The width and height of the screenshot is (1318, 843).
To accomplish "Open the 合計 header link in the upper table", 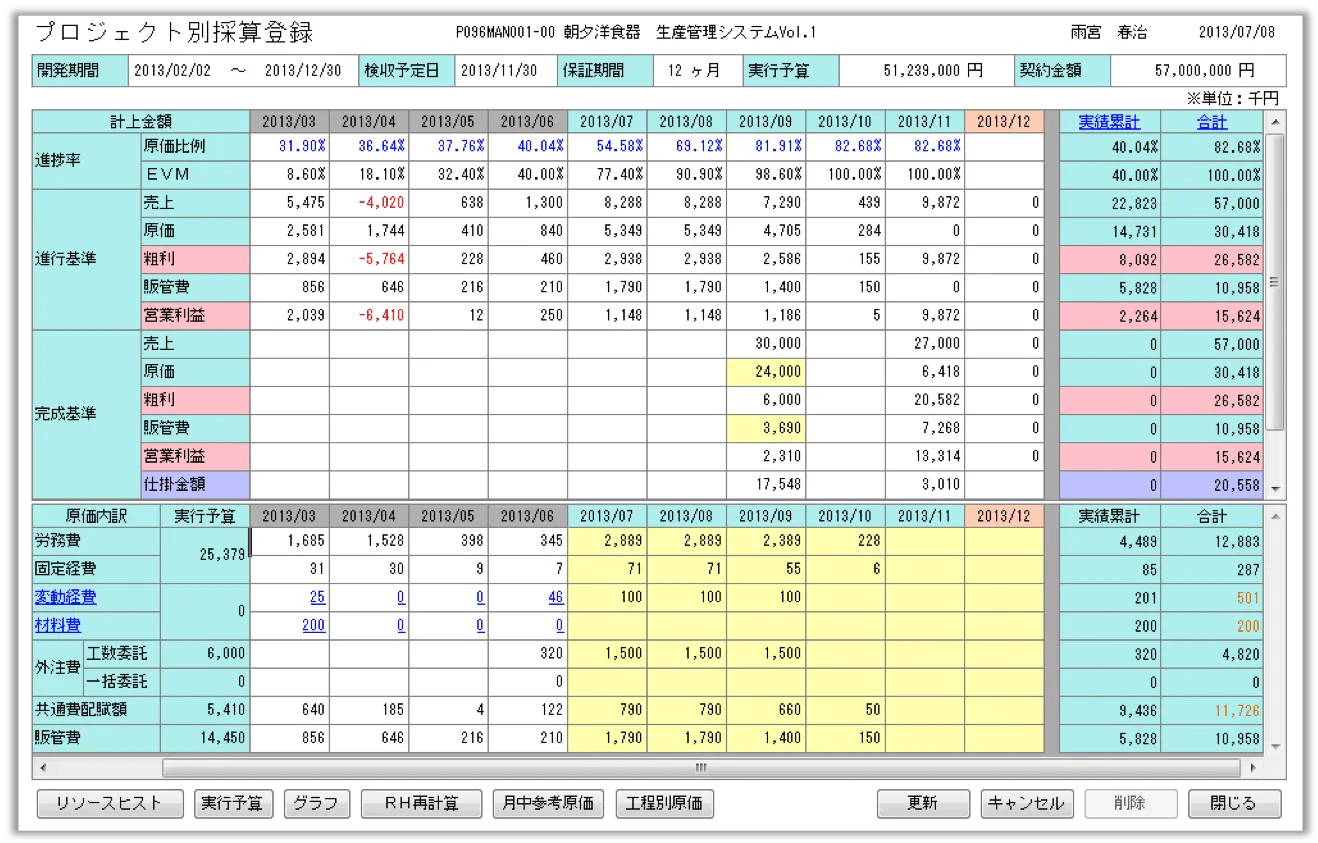I will pos(1212,122).
